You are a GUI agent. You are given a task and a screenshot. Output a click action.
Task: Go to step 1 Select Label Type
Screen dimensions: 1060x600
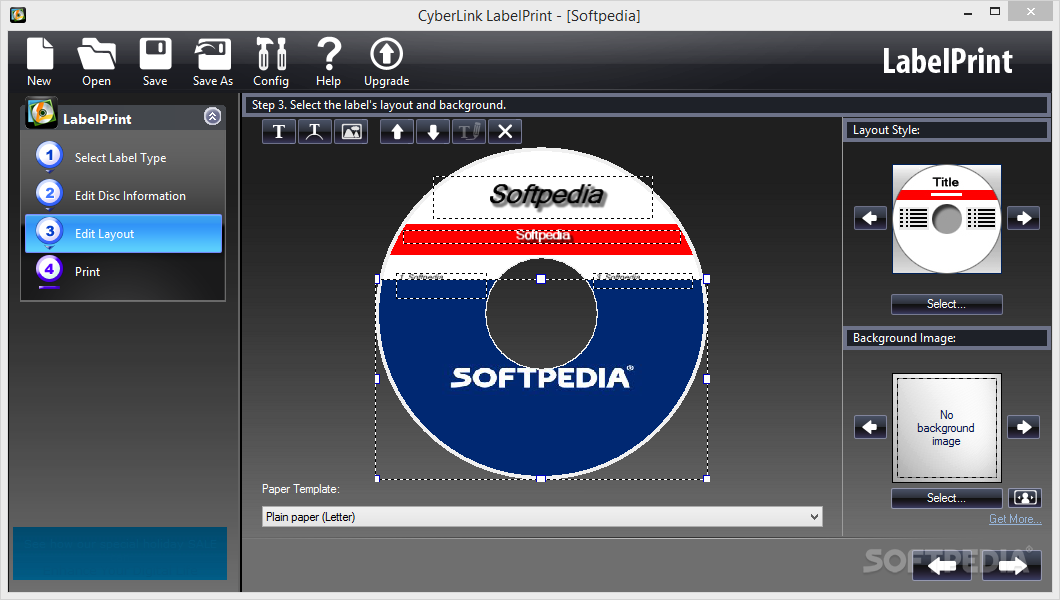click(x=123, y=157)
